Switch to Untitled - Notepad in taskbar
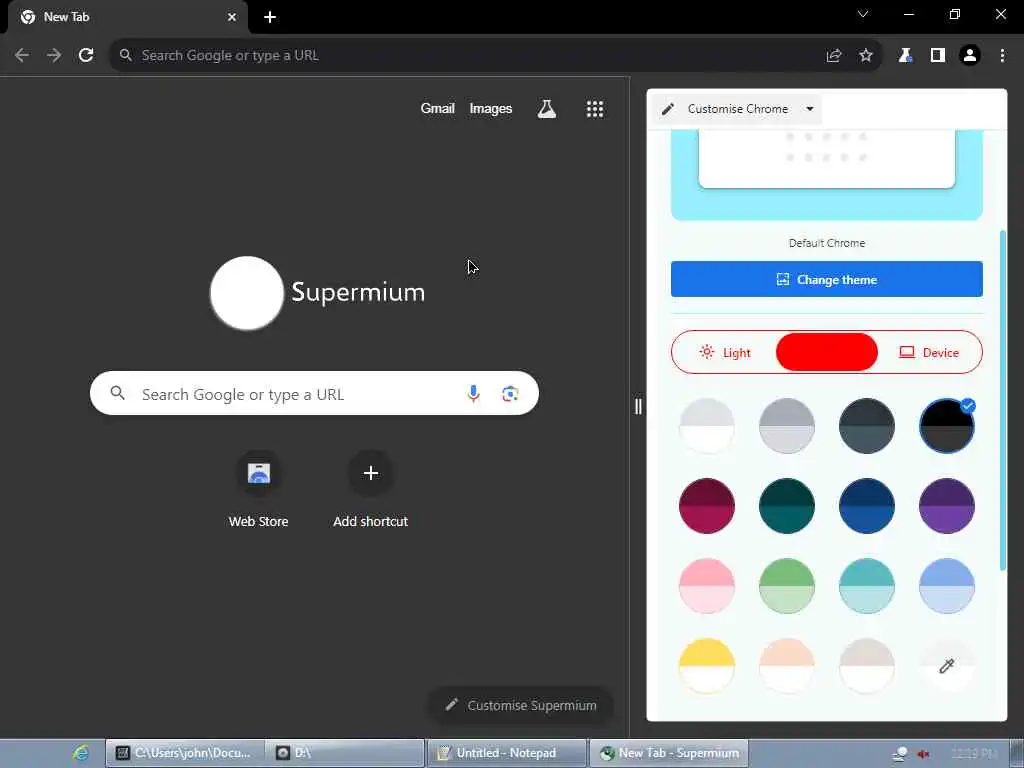Screen dimensions: 1024x768 [507, 753]
